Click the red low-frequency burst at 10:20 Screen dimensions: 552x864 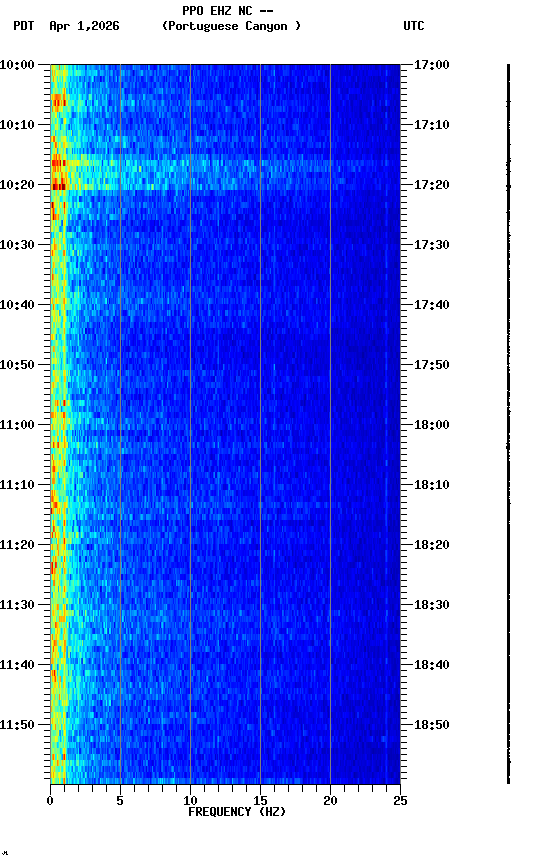58,187
